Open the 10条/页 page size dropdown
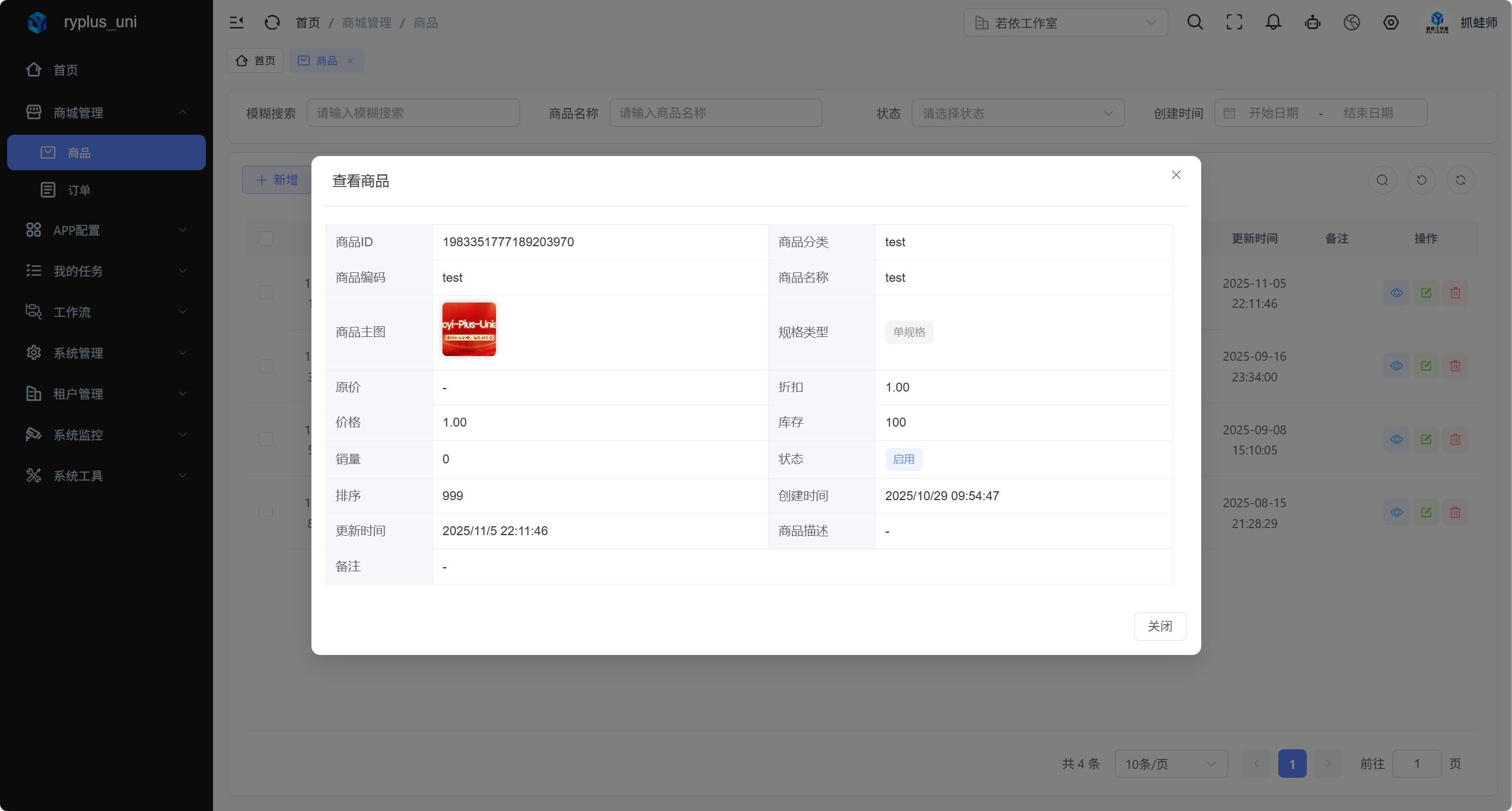1512x811 pixels. (1170, 764)
